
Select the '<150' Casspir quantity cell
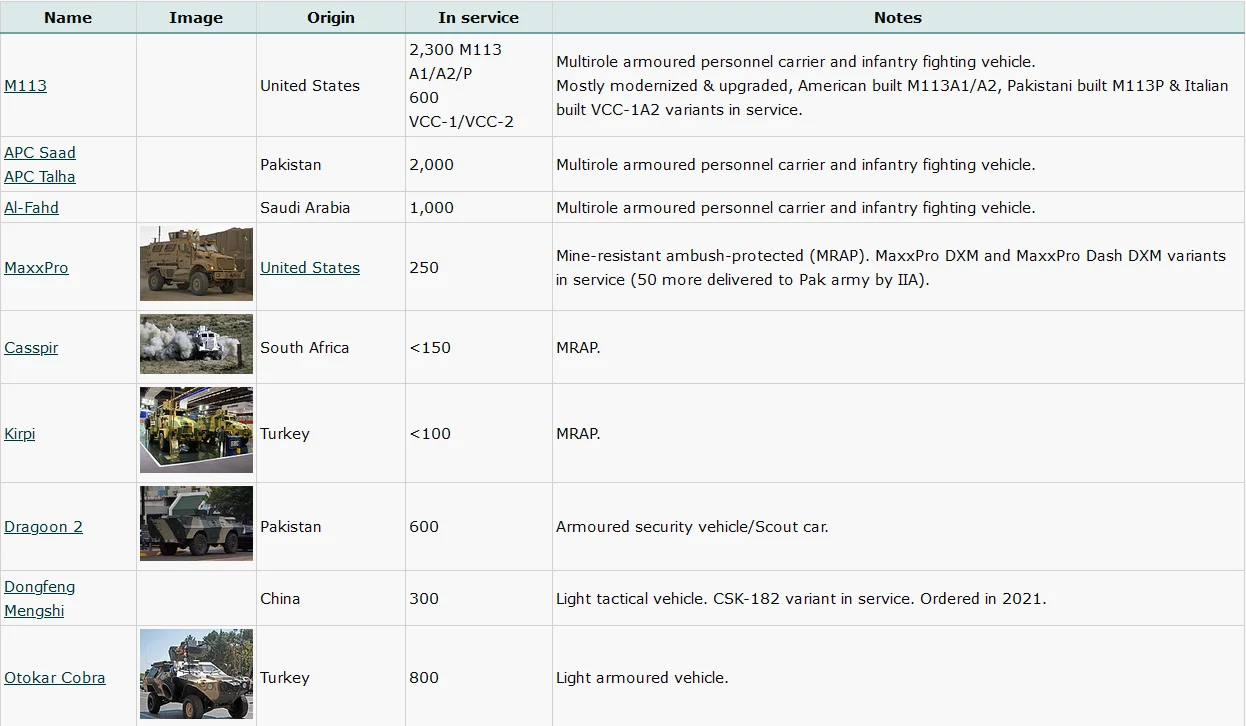tap(479, 348)
